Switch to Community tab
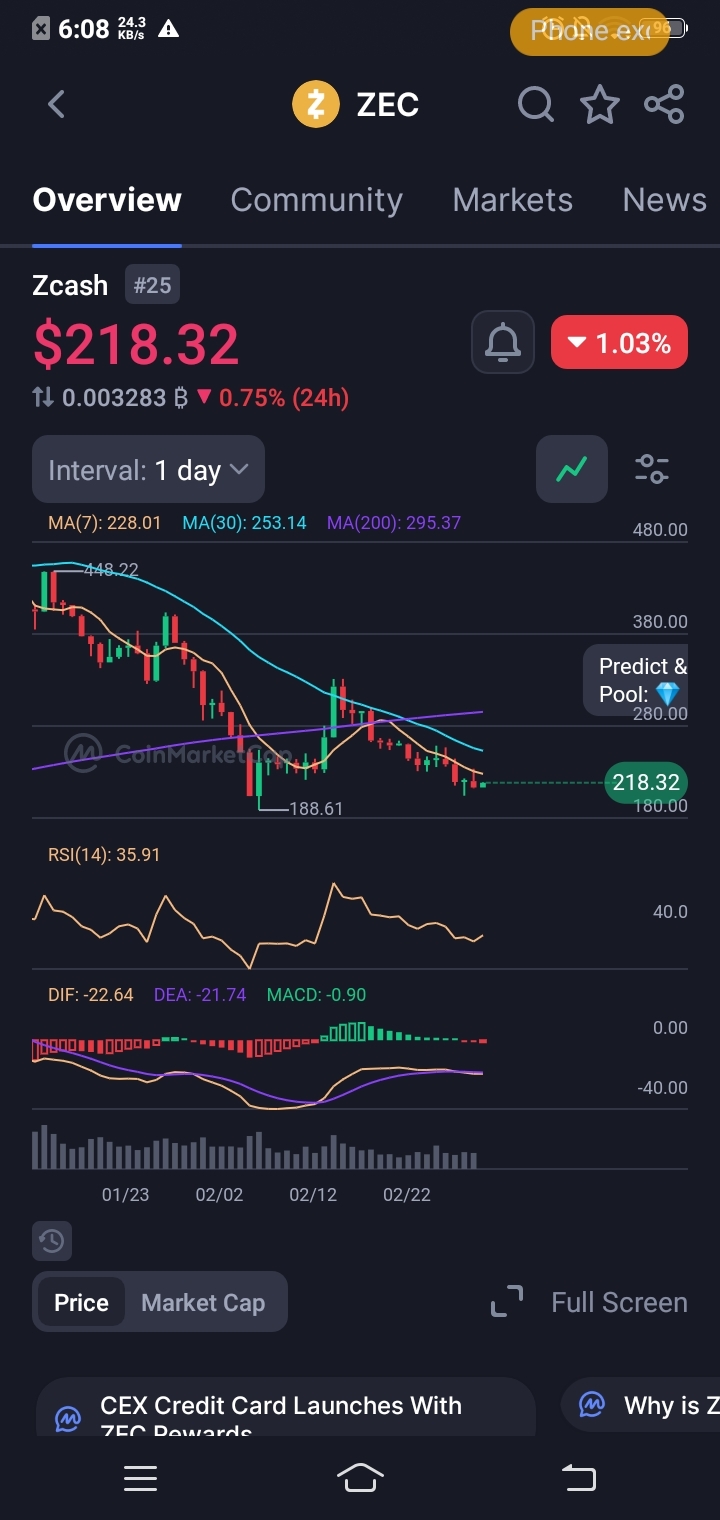 pos(316,200)
